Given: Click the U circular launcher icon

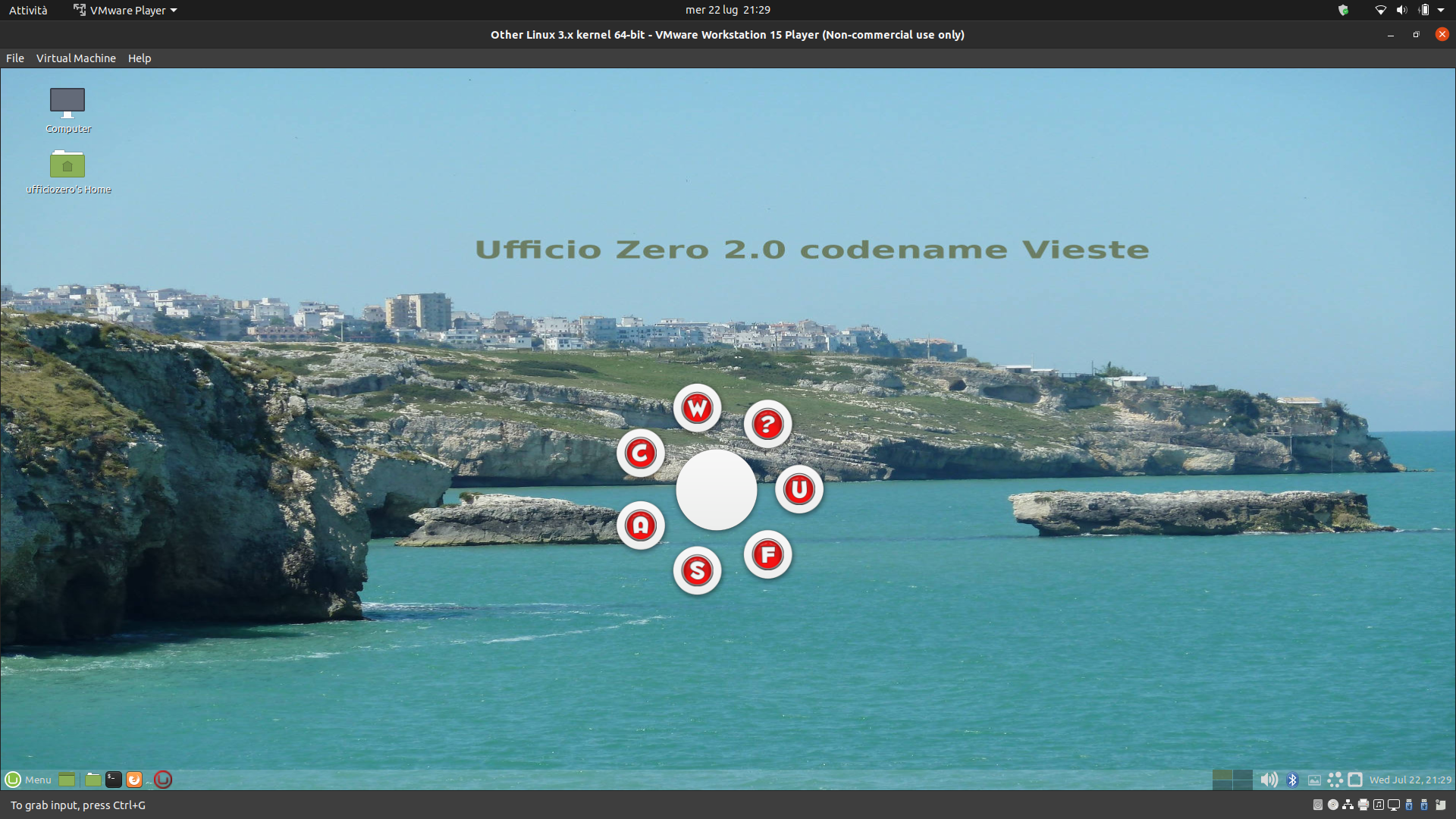Looking at the screenshot, I should pos(799,490).
